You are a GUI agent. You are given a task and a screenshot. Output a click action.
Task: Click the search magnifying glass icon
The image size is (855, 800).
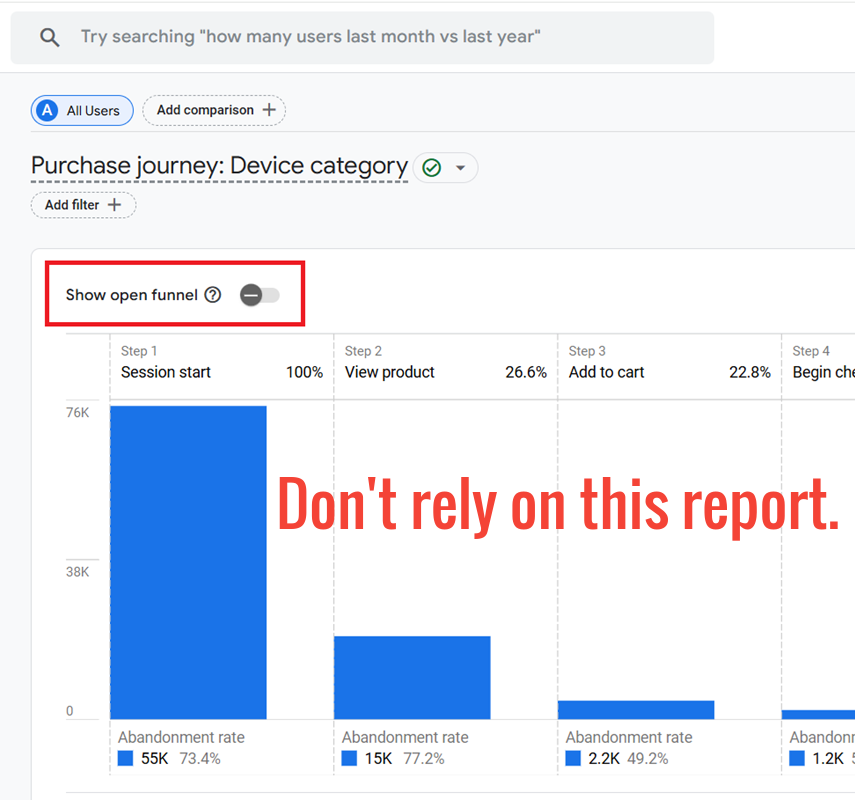tap(49, 37)
